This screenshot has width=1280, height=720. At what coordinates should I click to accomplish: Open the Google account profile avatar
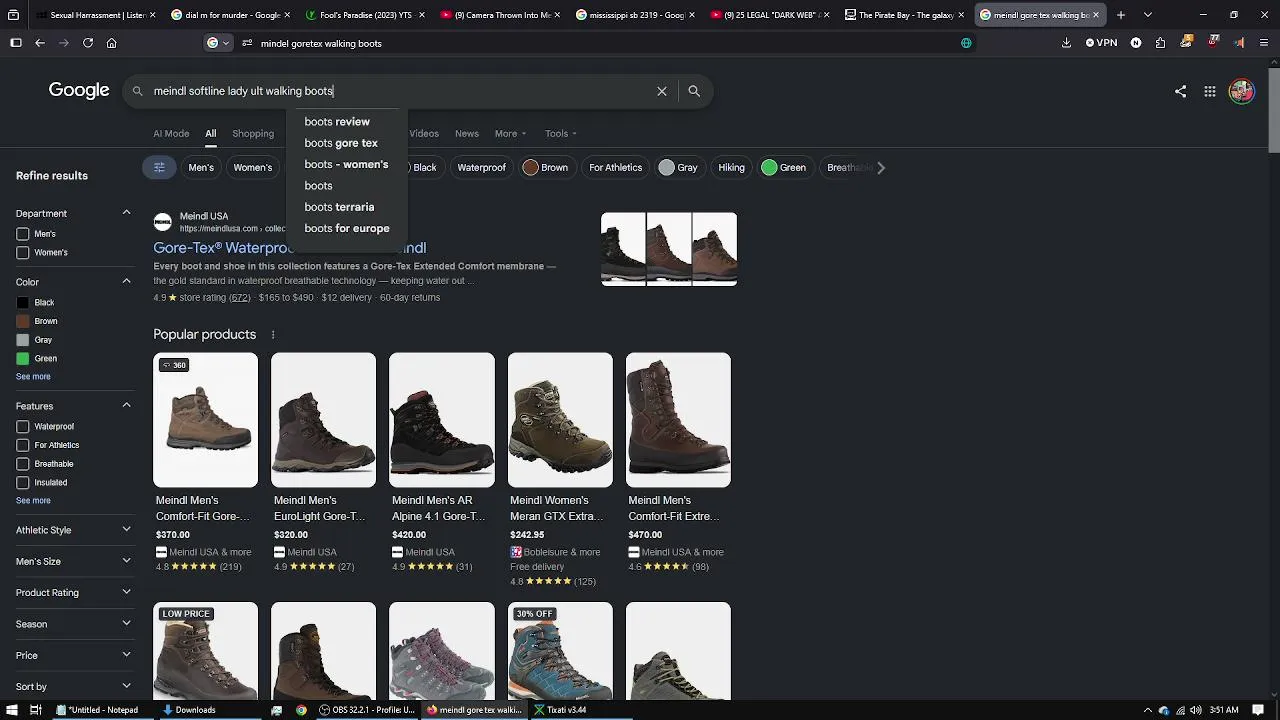(x=1241, y=91)
